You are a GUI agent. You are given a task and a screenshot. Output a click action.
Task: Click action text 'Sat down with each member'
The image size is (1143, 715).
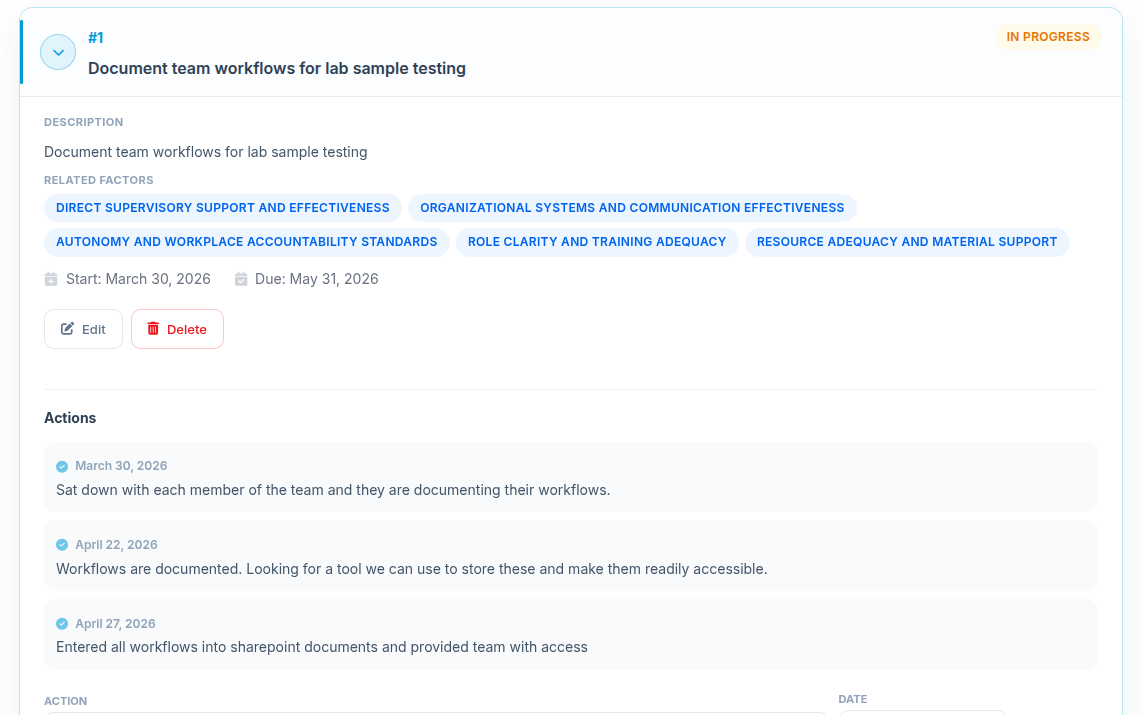point(333,490)
